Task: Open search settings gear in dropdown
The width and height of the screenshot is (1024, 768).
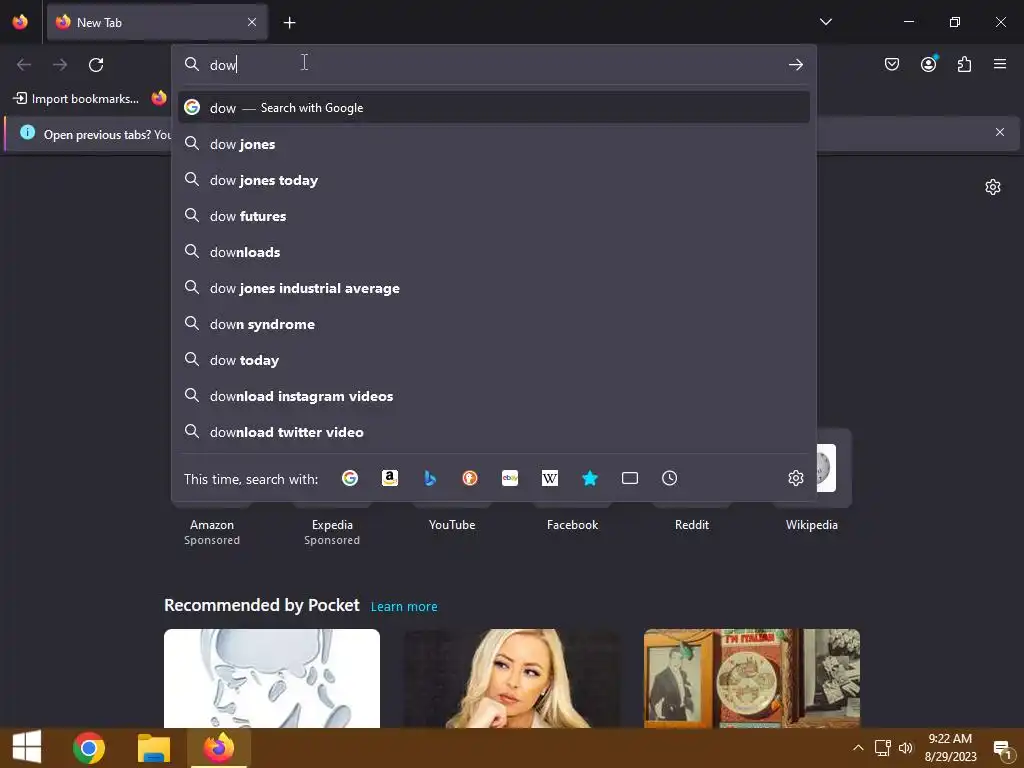Action: pyautogui.click(x=795, y=478)
